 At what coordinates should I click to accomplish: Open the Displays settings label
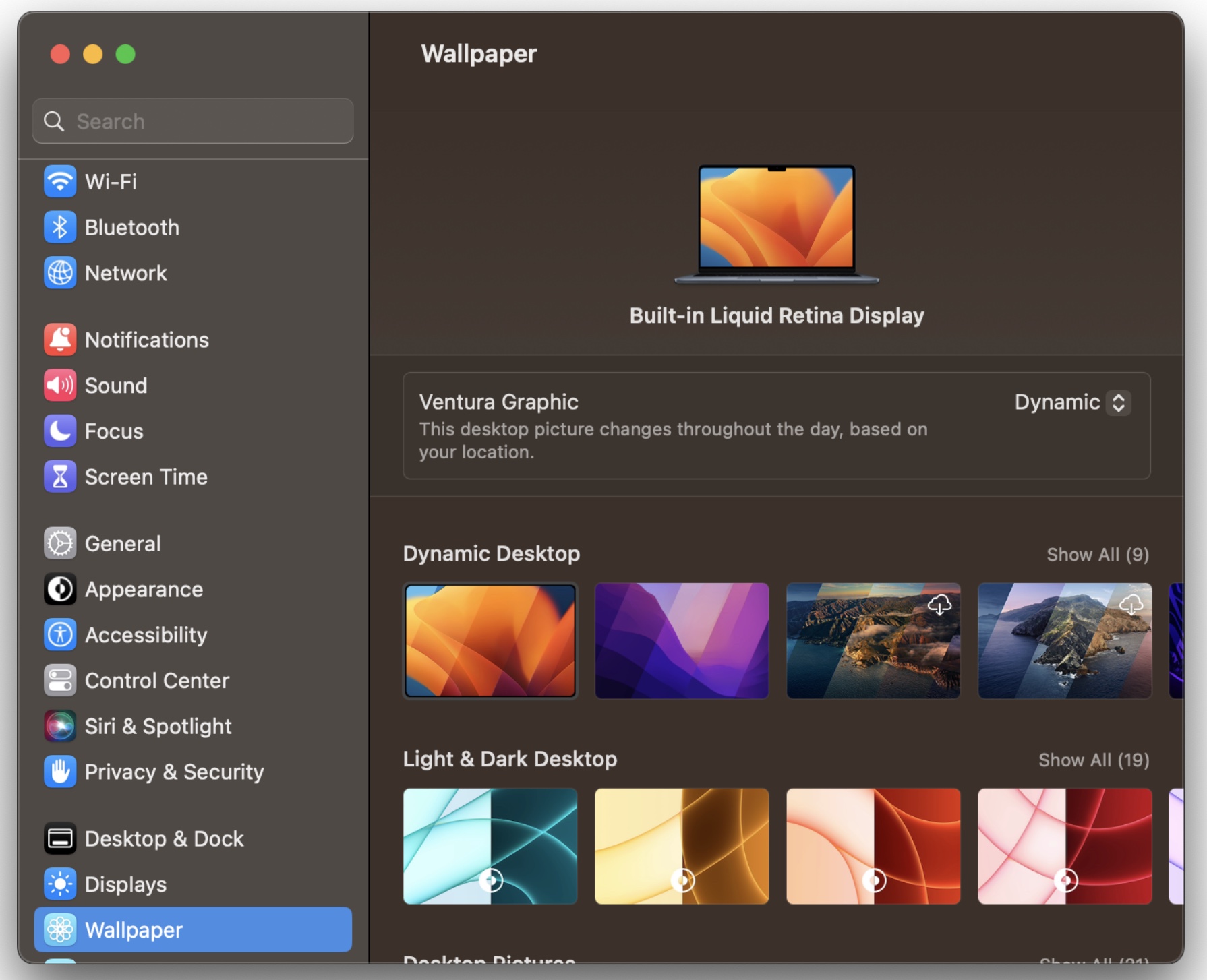tap(125, 884)
